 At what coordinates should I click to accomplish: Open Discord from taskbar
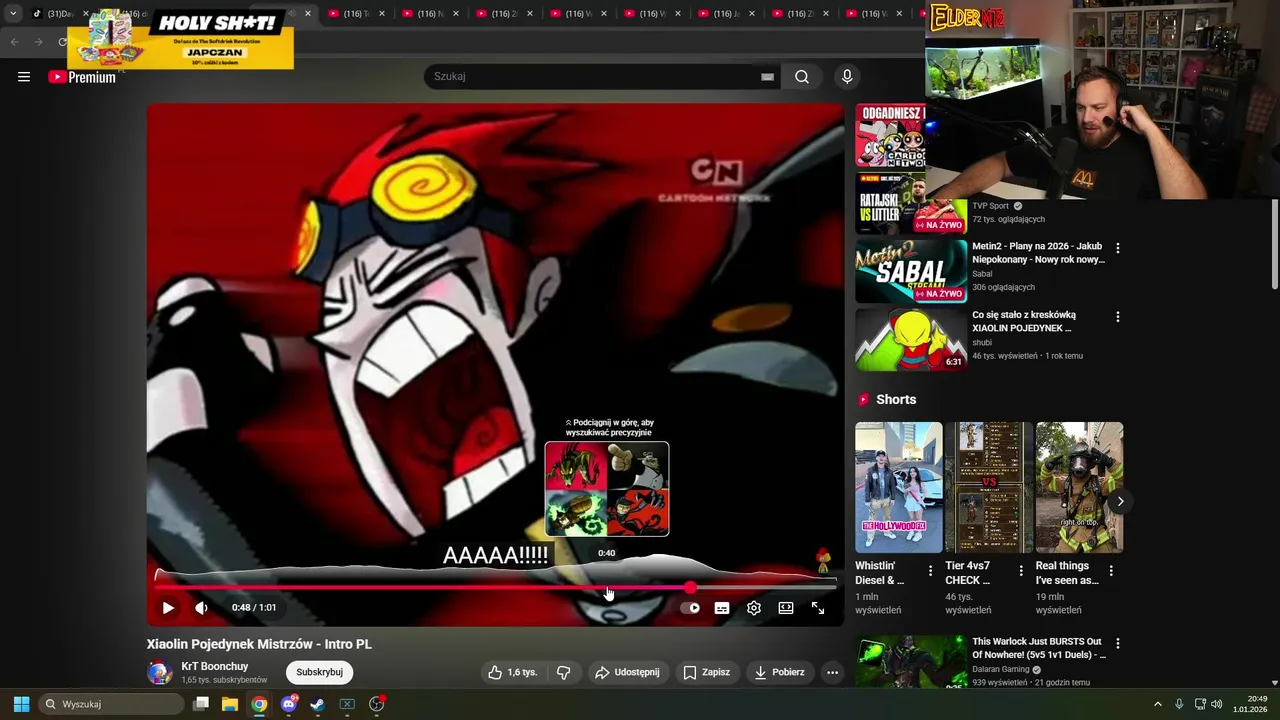289,704
